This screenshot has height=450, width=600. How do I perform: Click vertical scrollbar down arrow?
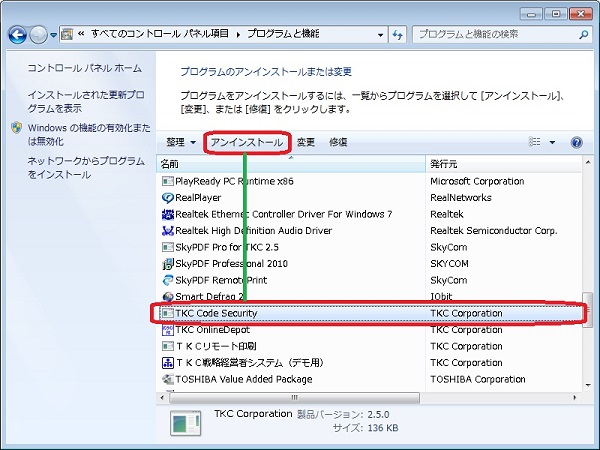coord(588,385)
